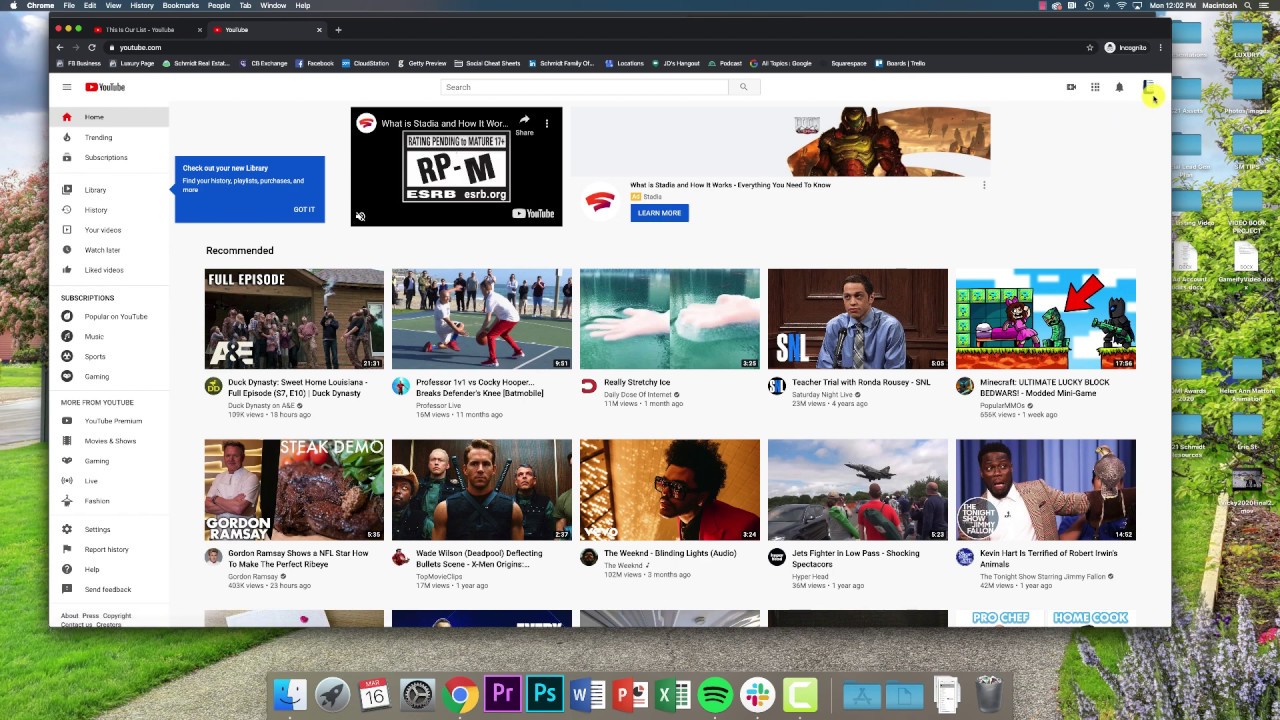Open the ad options three-dot menu
This screenshot has height=720, width=1280.
coord(984,185)
